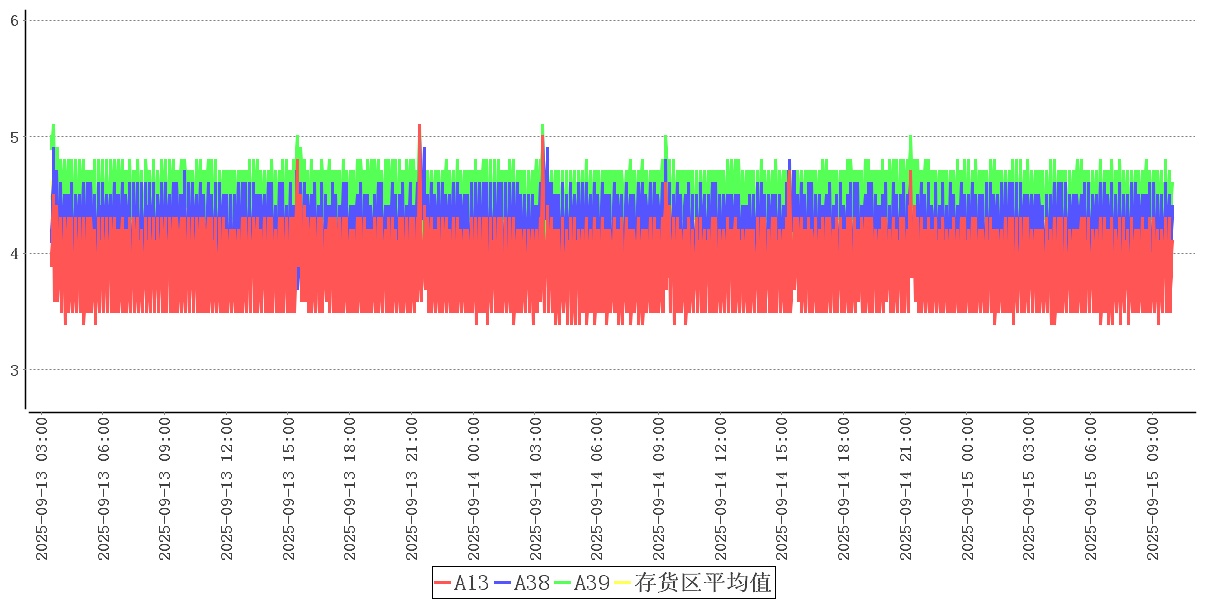Click the yellow 存货区平均值 legend line marker
The image size is (1207, 600).
pyautogui.click(x=622, y=583)
